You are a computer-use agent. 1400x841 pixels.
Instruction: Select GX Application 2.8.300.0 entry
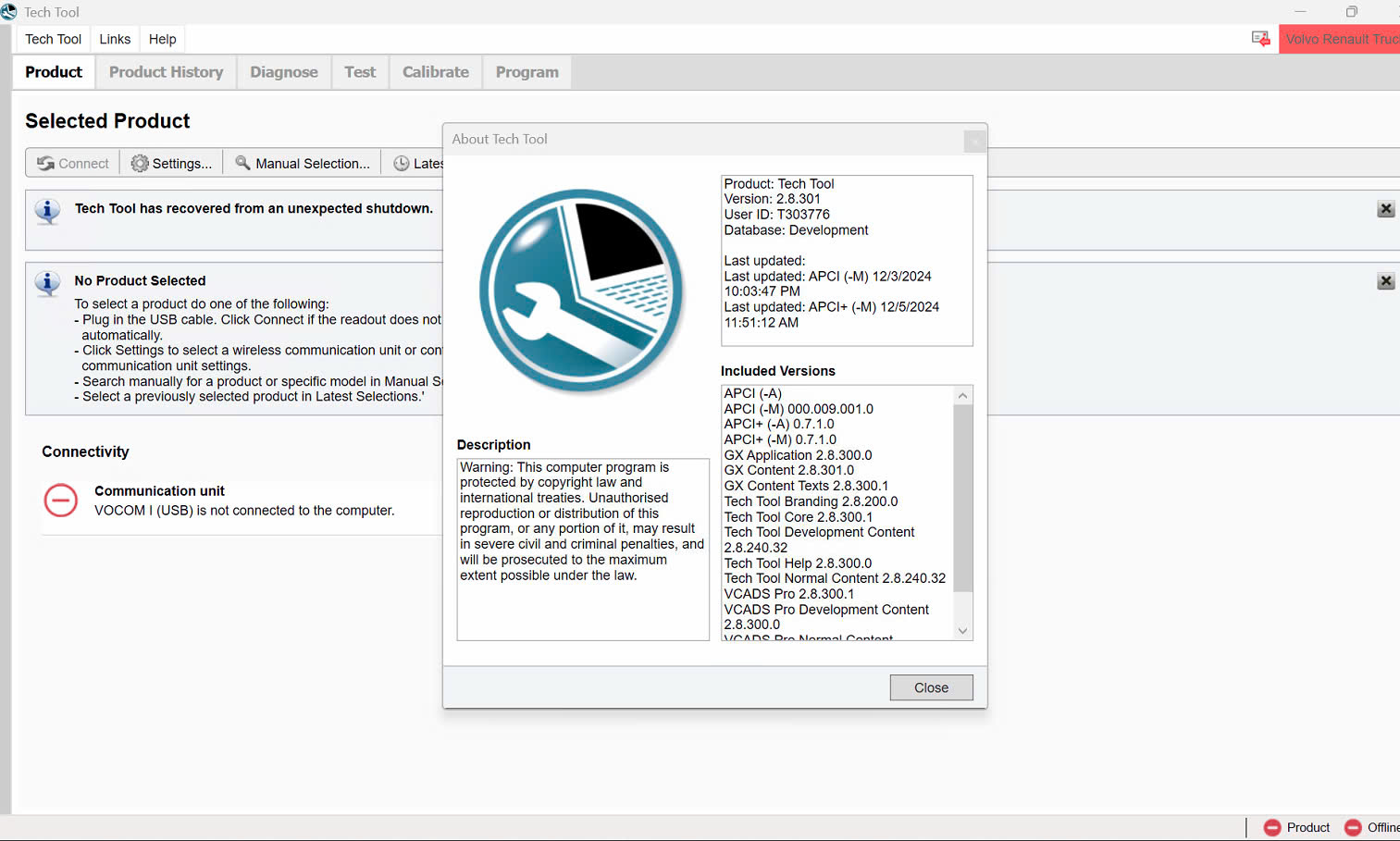tap(798, 455)
